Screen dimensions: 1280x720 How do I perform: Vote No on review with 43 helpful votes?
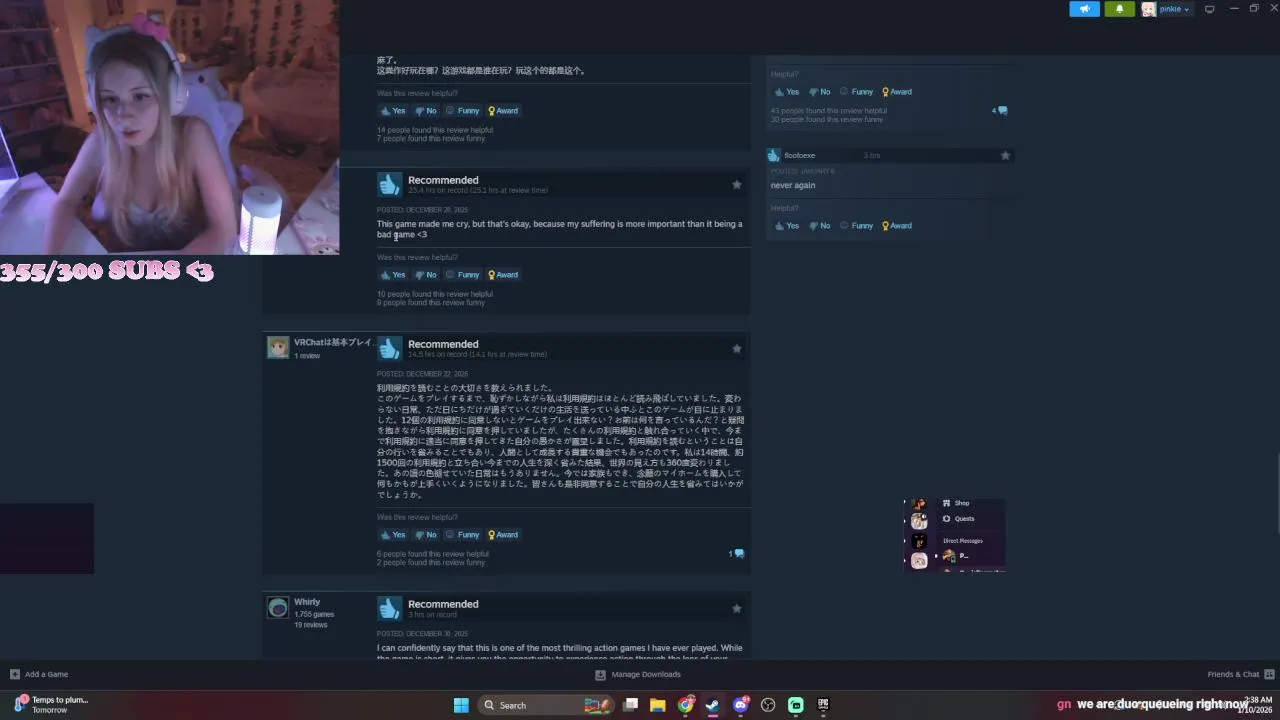tap(819, 92)
